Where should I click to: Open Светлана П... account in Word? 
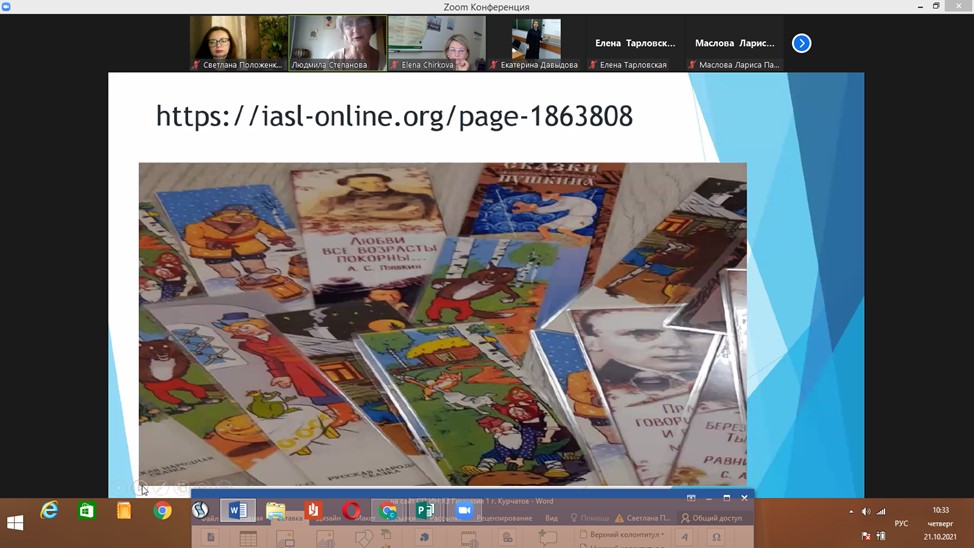click(x=643, y=518)
